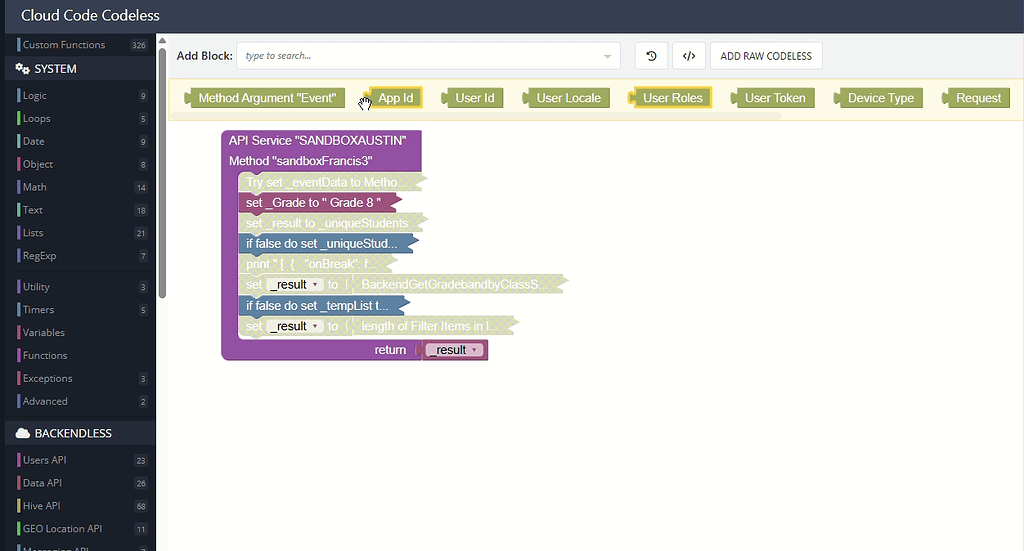Click Method "sandboxFrancis3" label

(300, 161)
